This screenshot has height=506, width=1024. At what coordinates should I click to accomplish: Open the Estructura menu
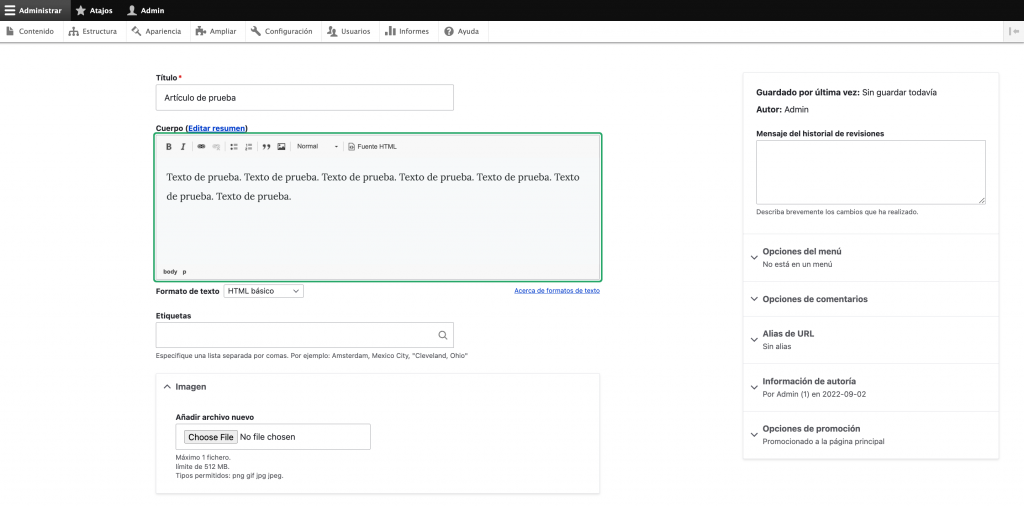point(93,31)
